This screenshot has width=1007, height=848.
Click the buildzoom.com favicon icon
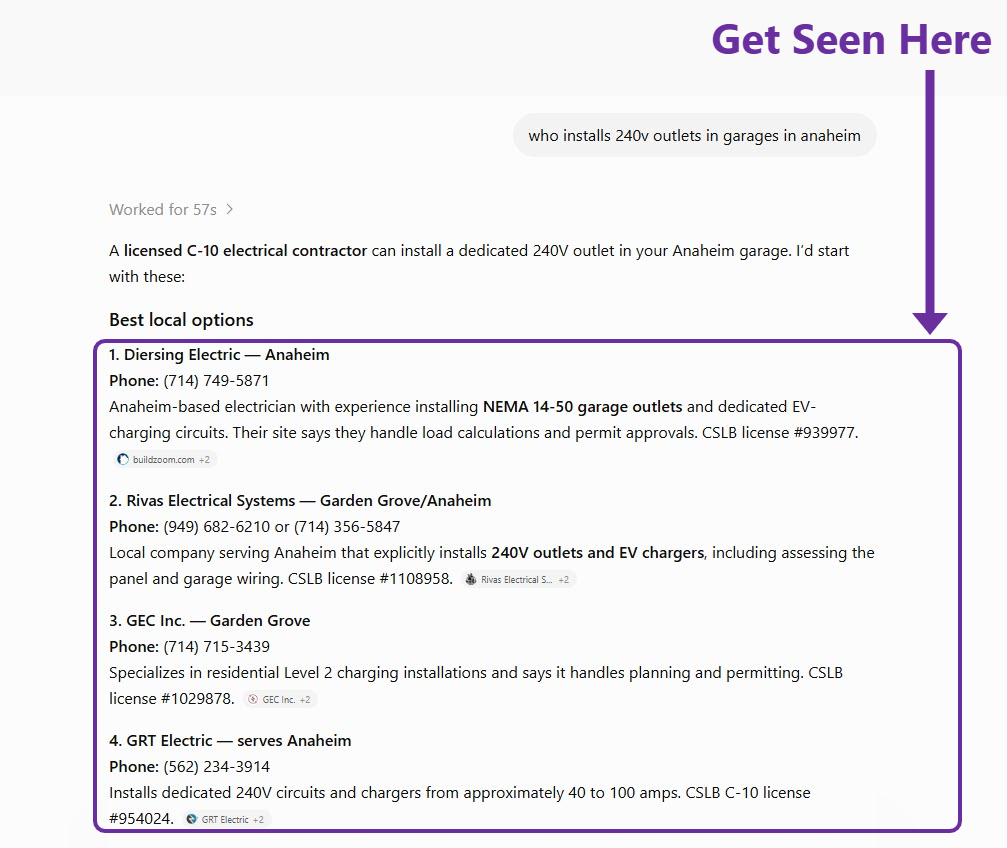coord(123,459)
